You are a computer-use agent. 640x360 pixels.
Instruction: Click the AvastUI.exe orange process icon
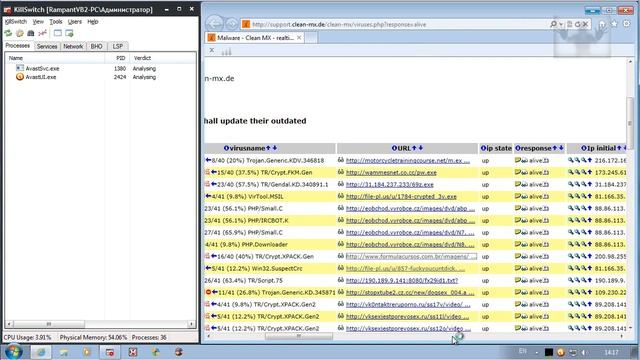pos(20,77)
